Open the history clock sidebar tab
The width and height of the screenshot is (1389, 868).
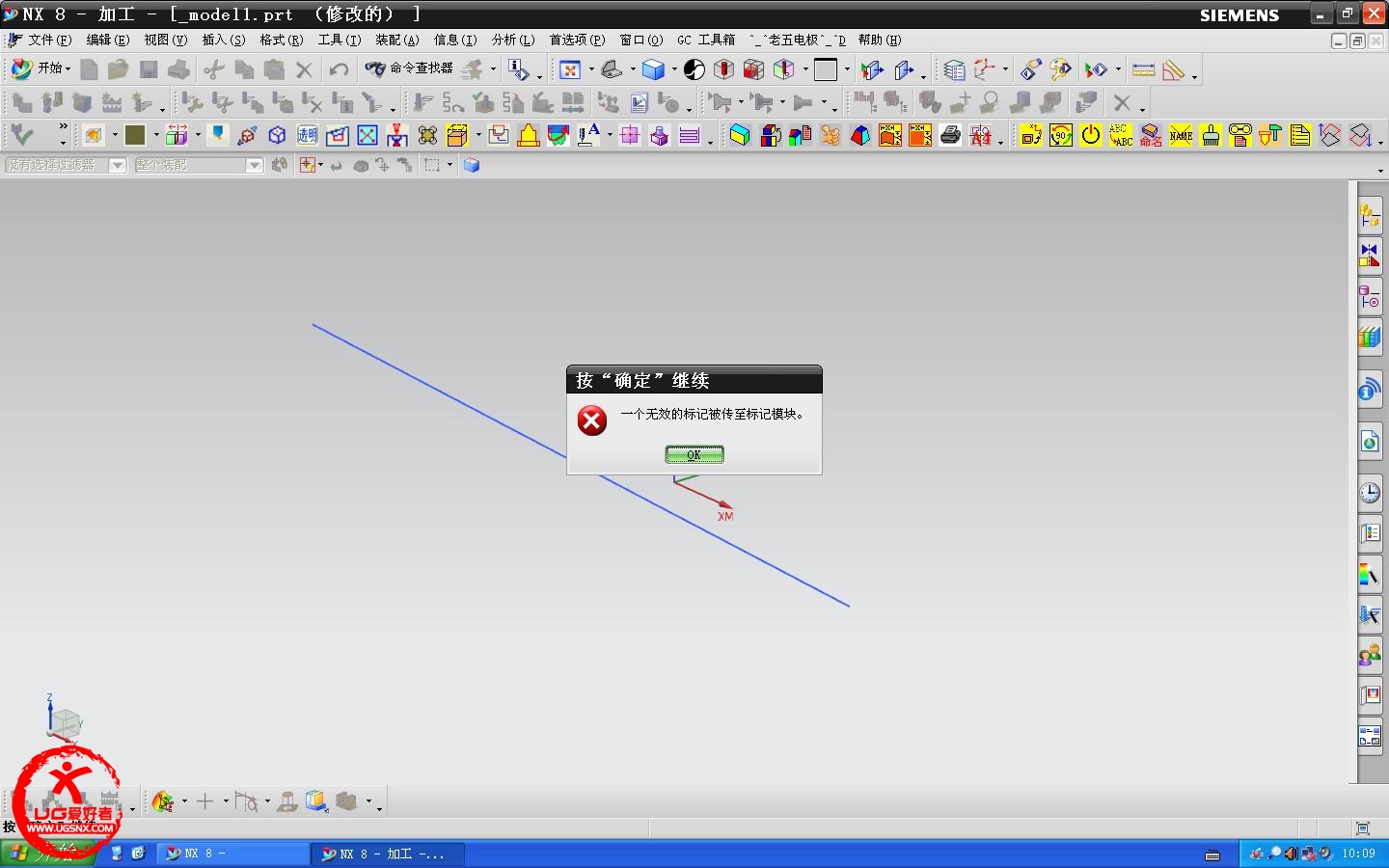pyautogui.click(x=1370, y=493)
